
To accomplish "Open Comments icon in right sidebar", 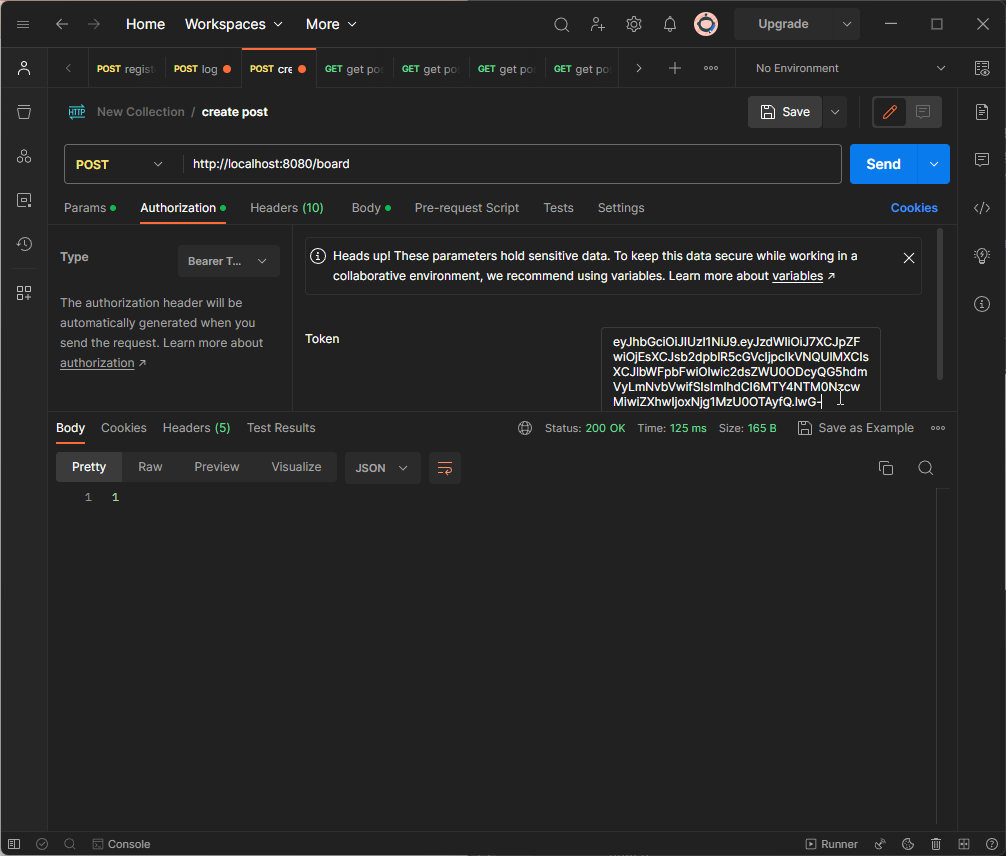I will tap(982, 159).
